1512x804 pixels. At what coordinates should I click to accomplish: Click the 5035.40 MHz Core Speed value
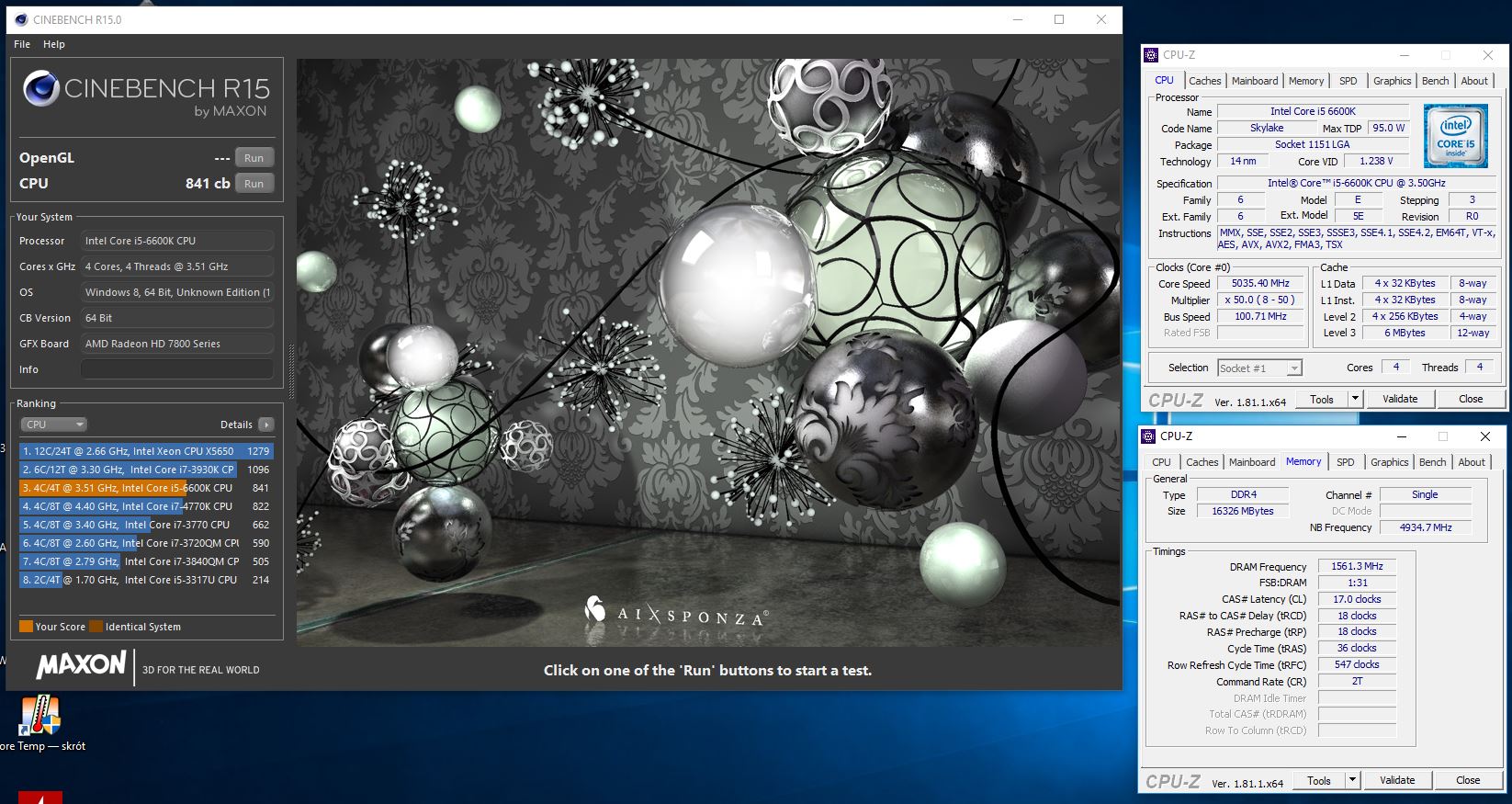(1260, 284)
